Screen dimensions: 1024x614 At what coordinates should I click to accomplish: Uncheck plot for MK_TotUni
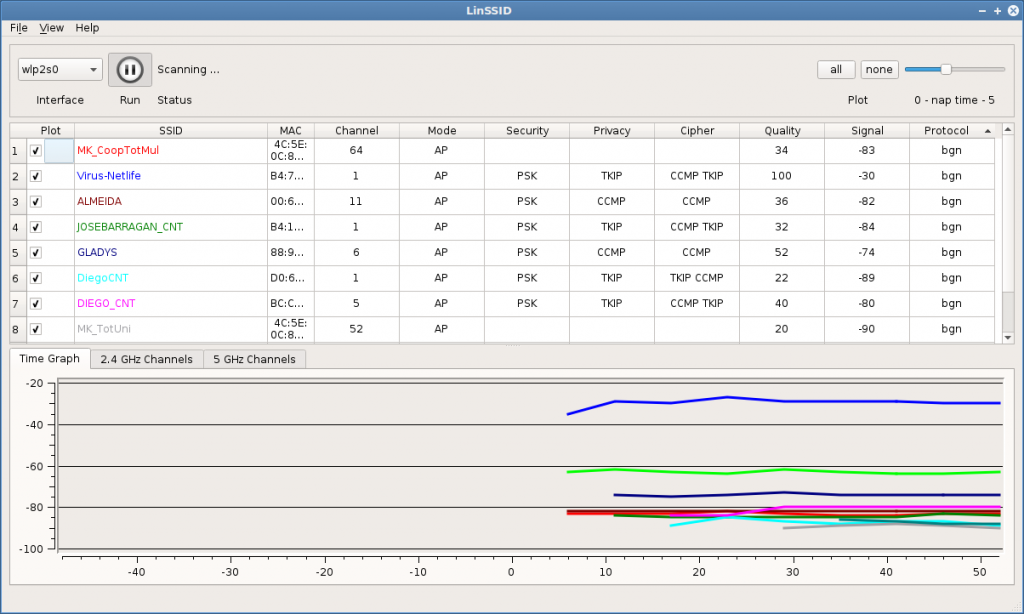click(x=36, y=329)
